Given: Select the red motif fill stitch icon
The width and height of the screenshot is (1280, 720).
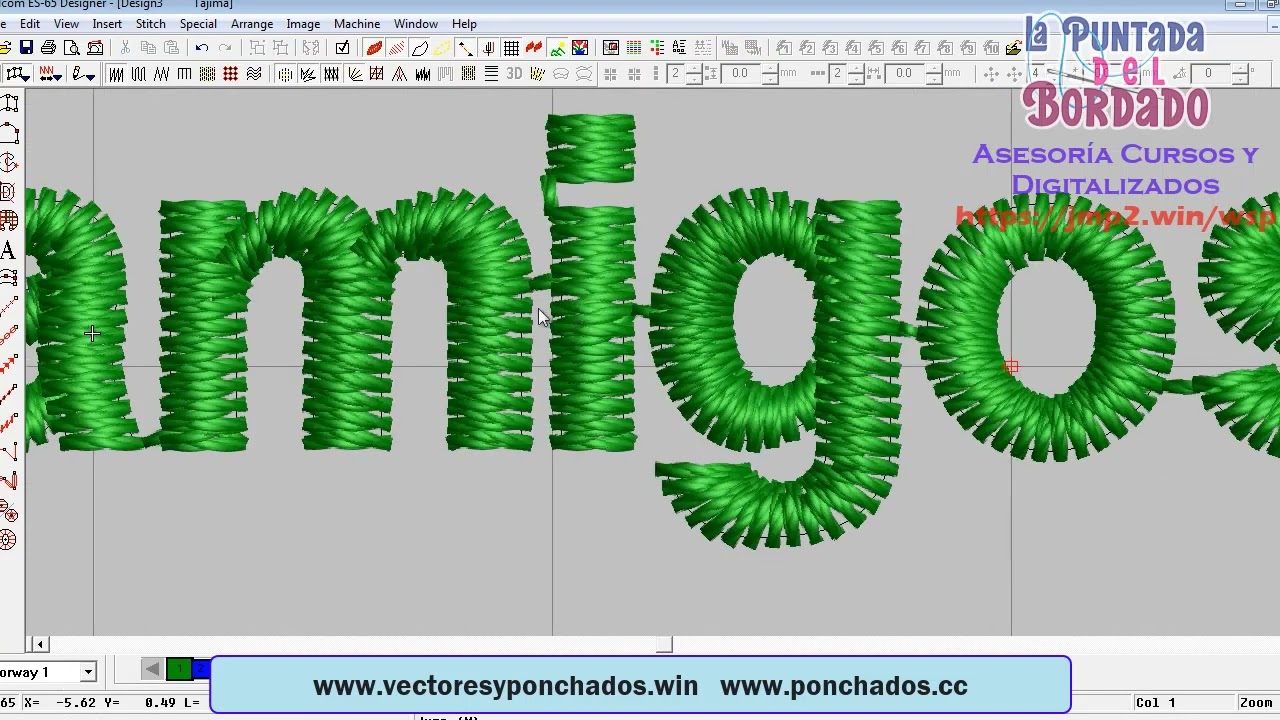Looking at the screenshot, I should pyautogui.click(x=230, y=74).
